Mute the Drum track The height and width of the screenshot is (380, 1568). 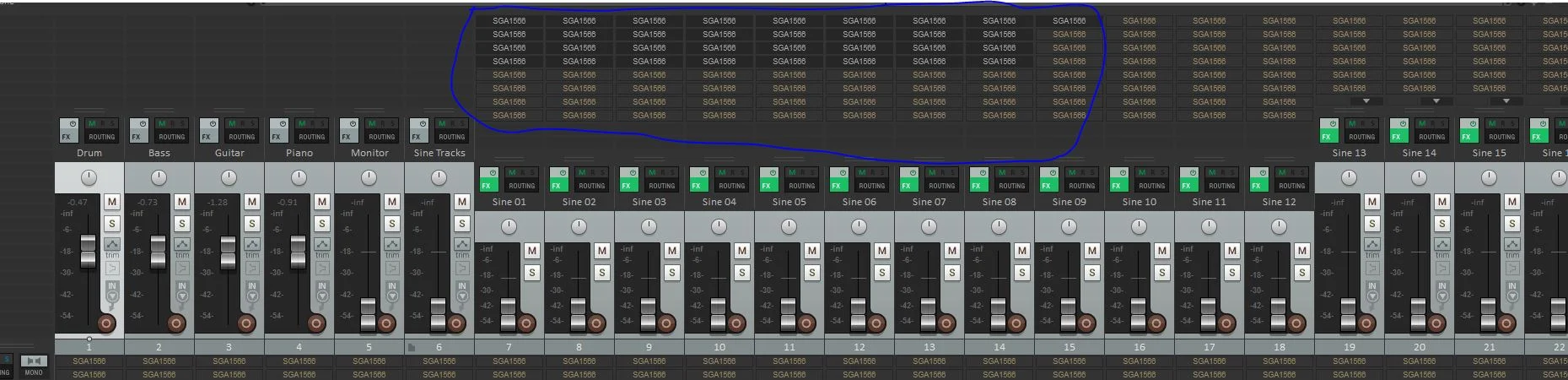click(x=111, y=202)
